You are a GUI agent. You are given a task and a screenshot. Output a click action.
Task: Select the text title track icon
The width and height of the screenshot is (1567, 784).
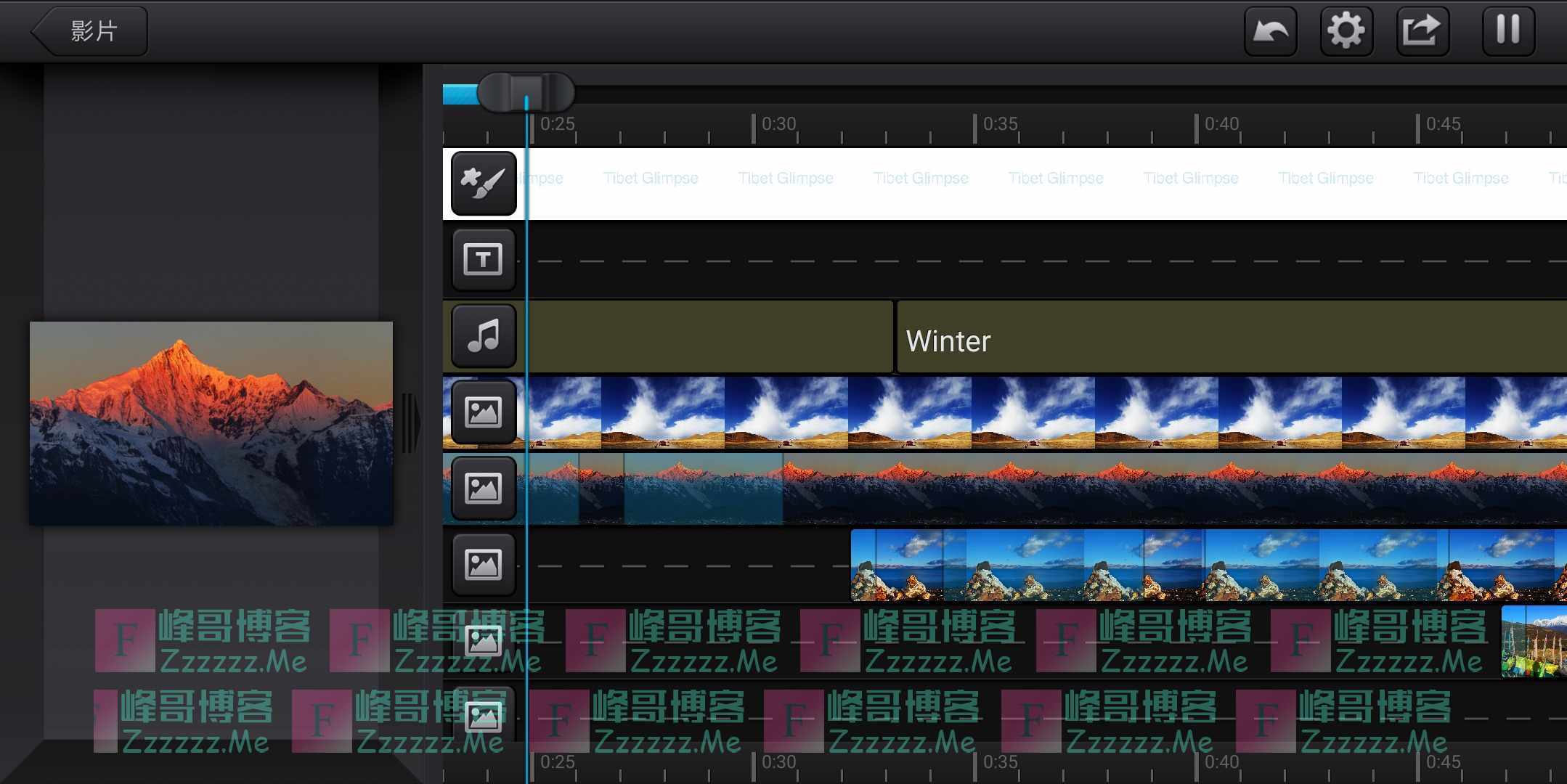tap(484, 259)
